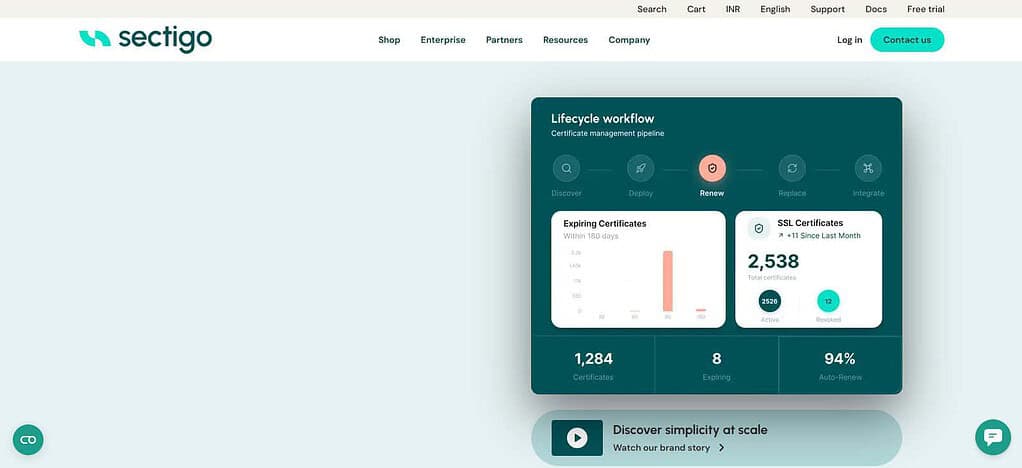This screenshot has width=1022, height=468.
Task: Click the Free trial link
Action: 926,9
